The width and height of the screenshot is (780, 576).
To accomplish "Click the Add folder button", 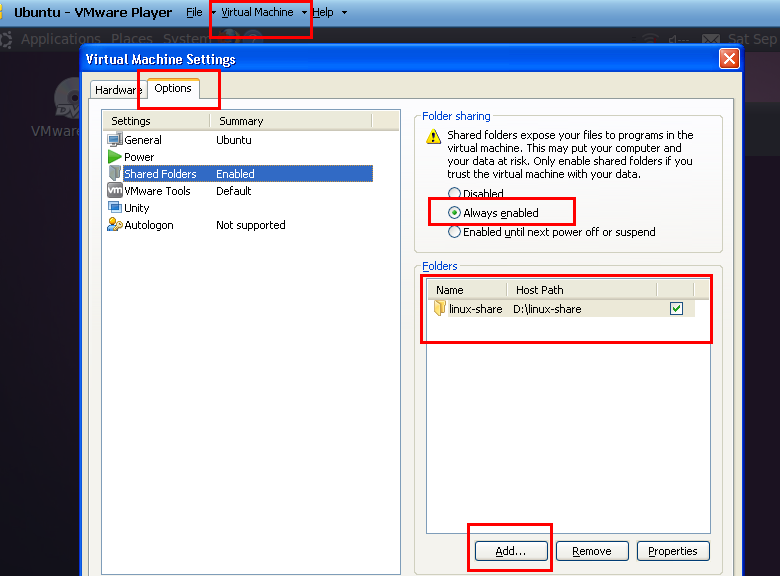I will (511, 551).
